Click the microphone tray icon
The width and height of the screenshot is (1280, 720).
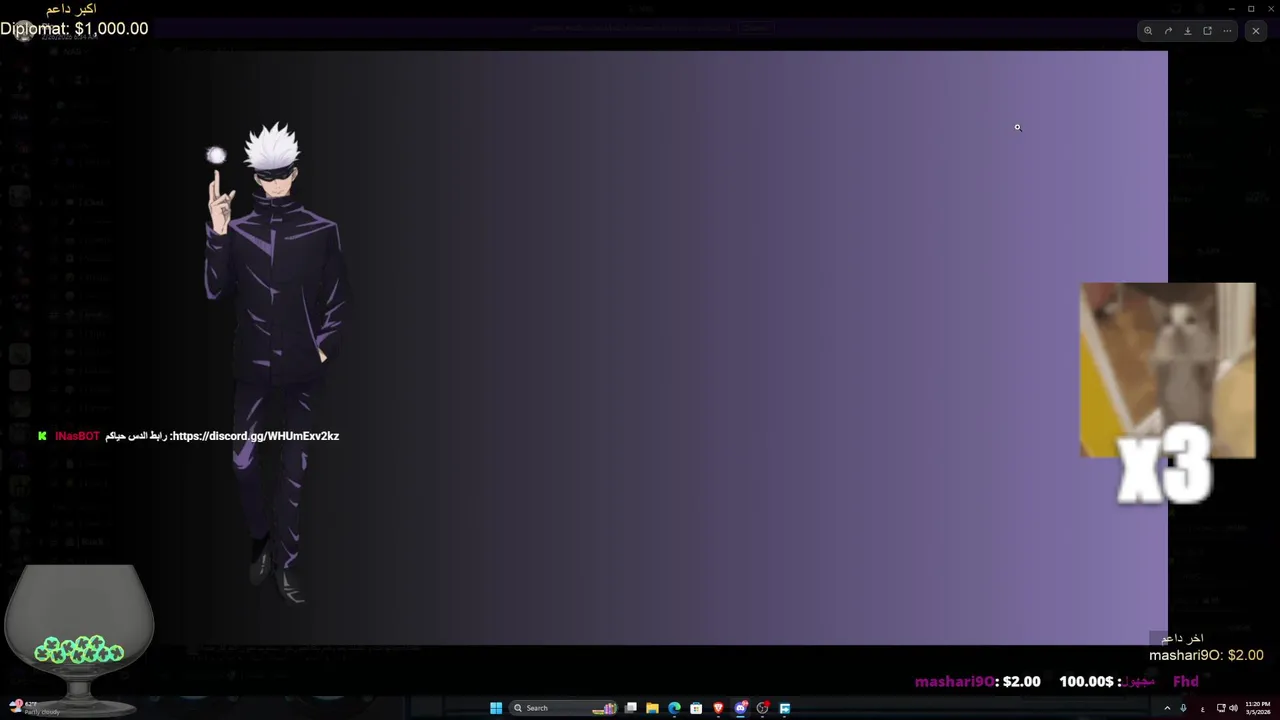tap(1183, 708)
